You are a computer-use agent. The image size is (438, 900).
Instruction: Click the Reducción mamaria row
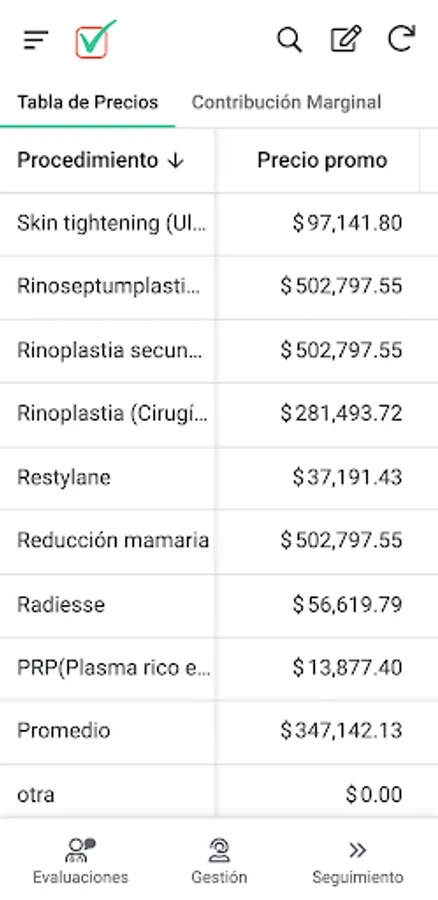click(219, 541)
